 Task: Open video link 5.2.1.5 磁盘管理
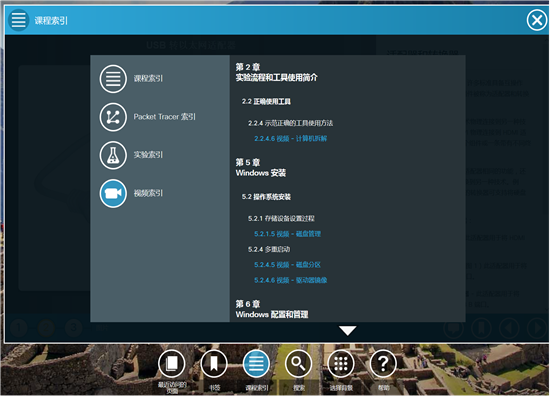[287, 234]
